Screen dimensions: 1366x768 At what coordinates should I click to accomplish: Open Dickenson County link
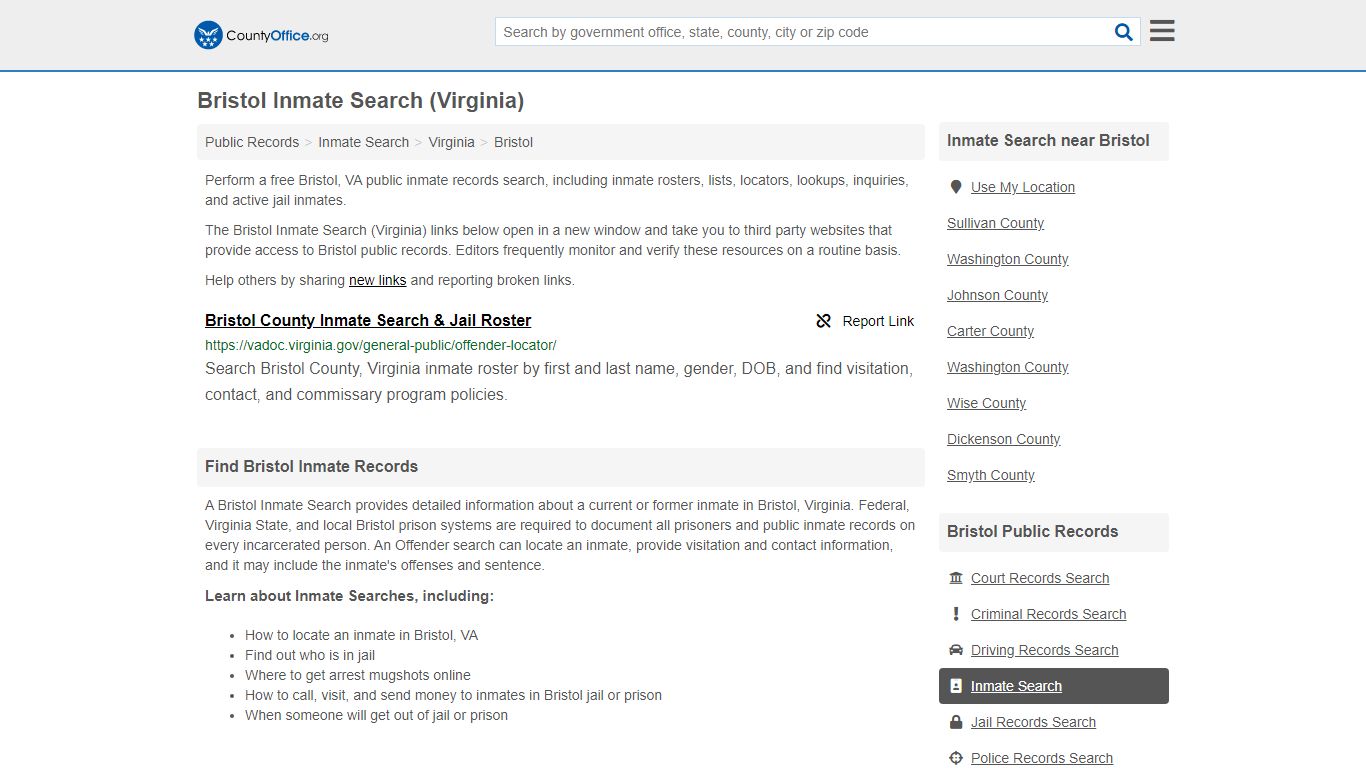coord(1003,439)
